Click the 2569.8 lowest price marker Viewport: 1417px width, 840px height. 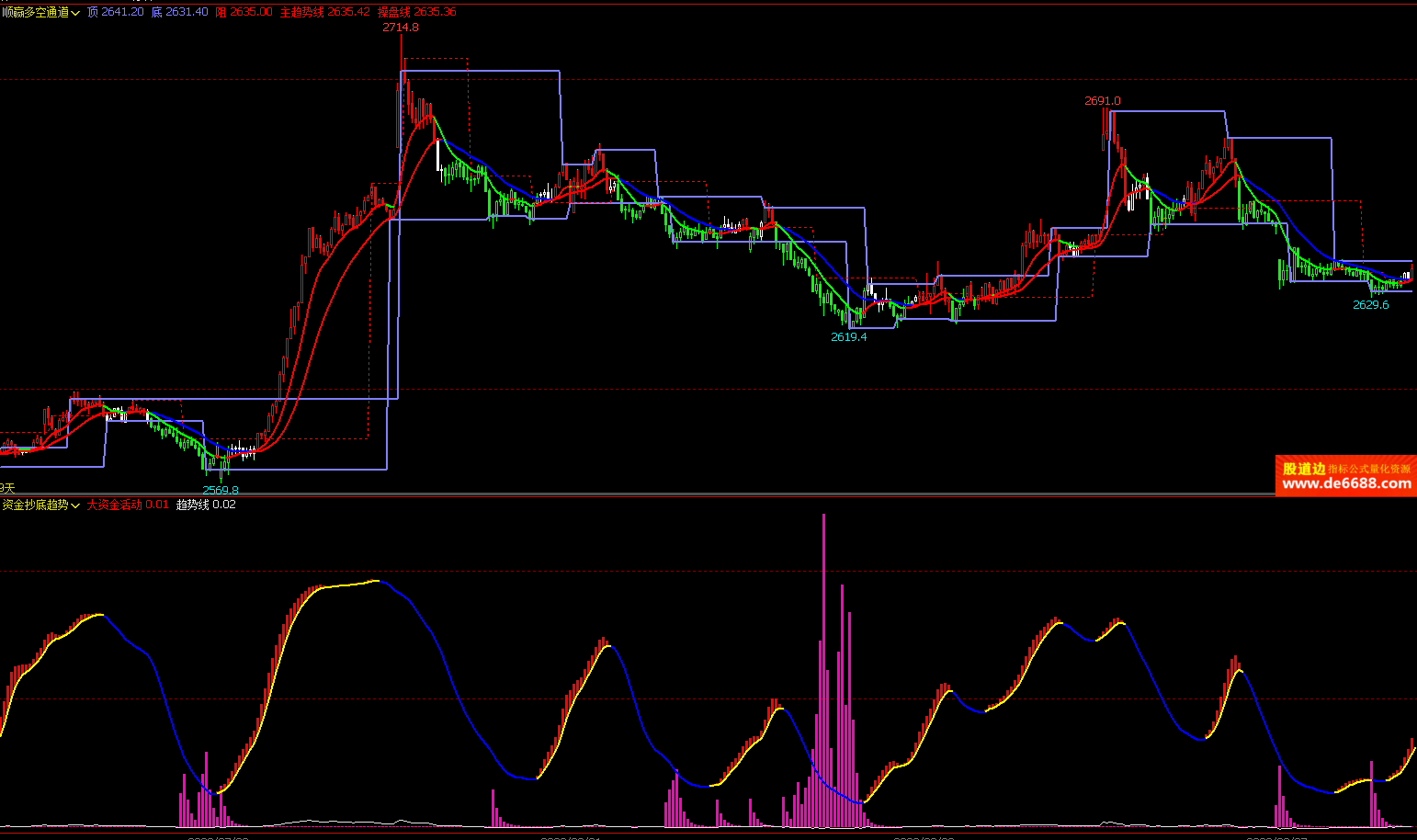221,490
